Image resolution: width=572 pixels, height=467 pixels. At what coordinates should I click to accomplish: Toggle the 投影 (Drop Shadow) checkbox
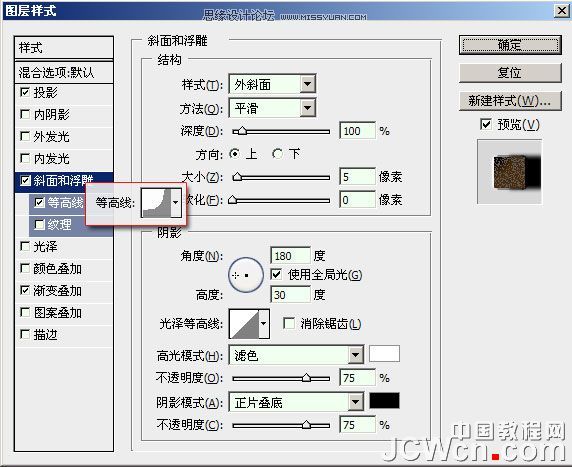(25, 92)
